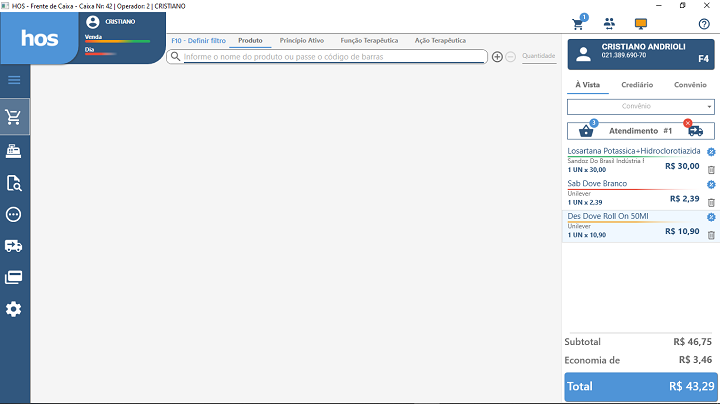The width and height of the screenshot is (720, 404).
Task: Open the hamburger menu in the sidebar
Action: pos(14,80)
